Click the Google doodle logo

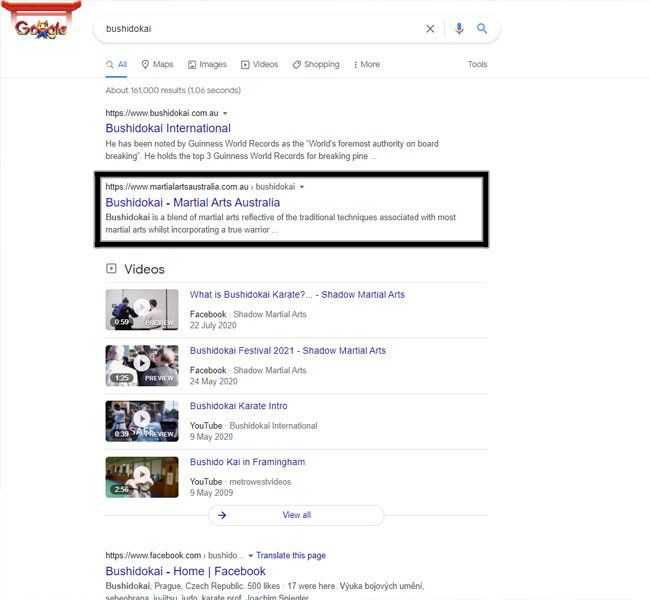41,22
